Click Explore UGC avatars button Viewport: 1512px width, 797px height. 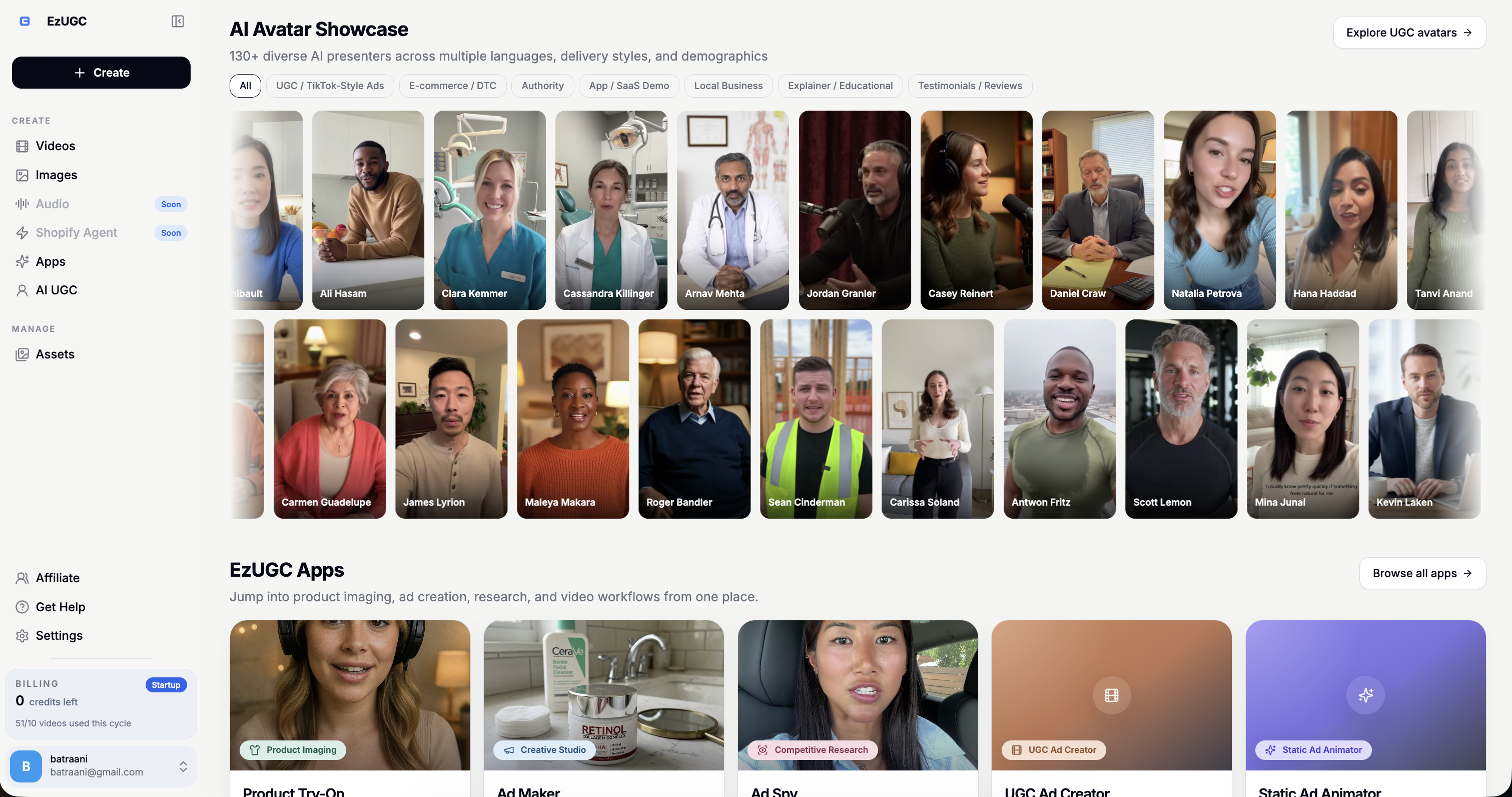point(1409,33)
